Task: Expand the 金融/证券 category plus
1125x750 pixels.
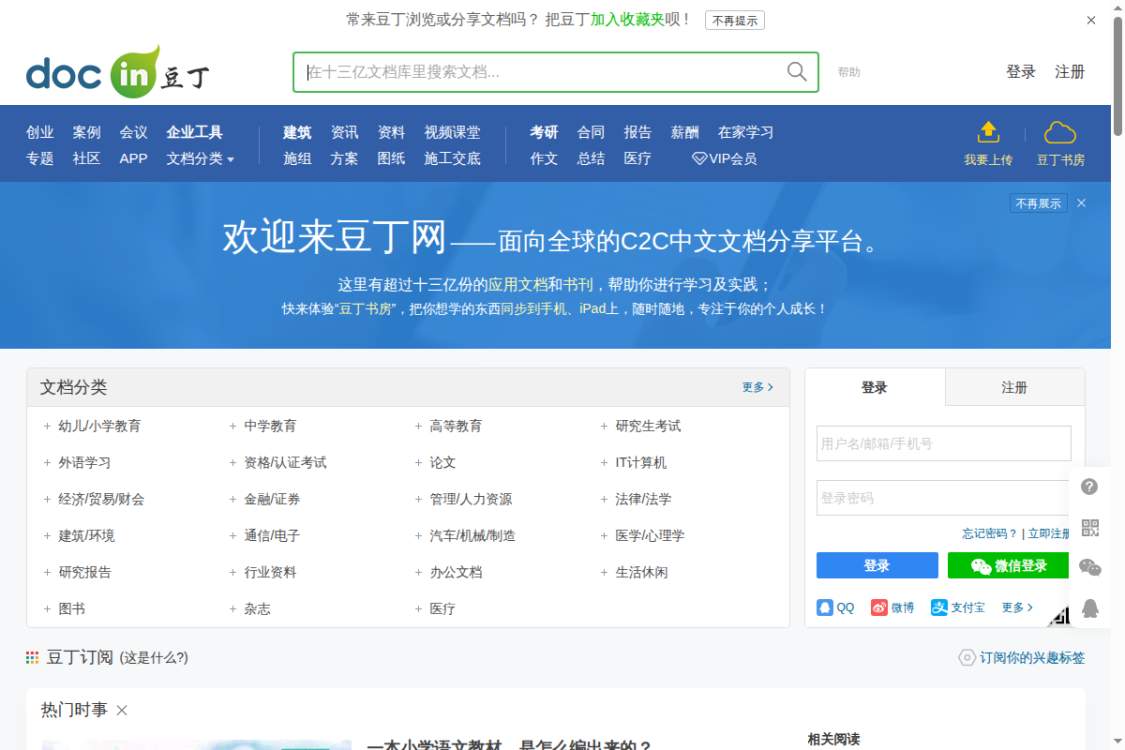Action: (x=232, y=500)
